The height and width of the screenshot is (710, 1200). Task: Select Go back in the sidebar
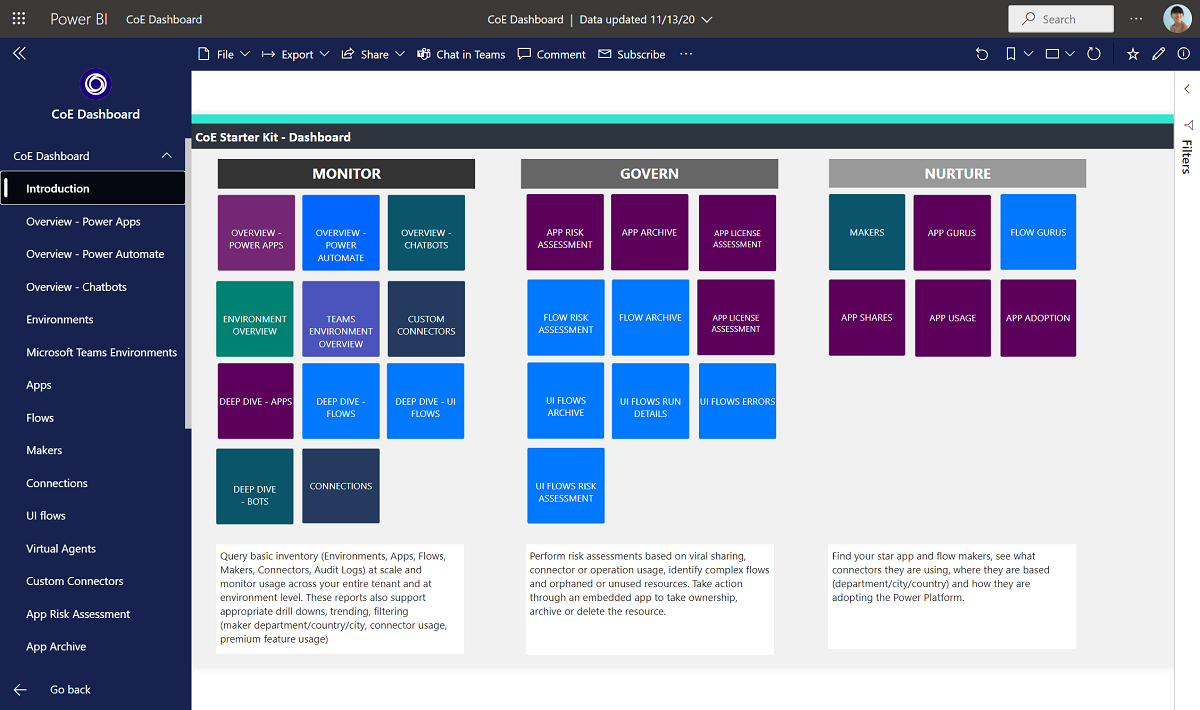pos(68,689)
